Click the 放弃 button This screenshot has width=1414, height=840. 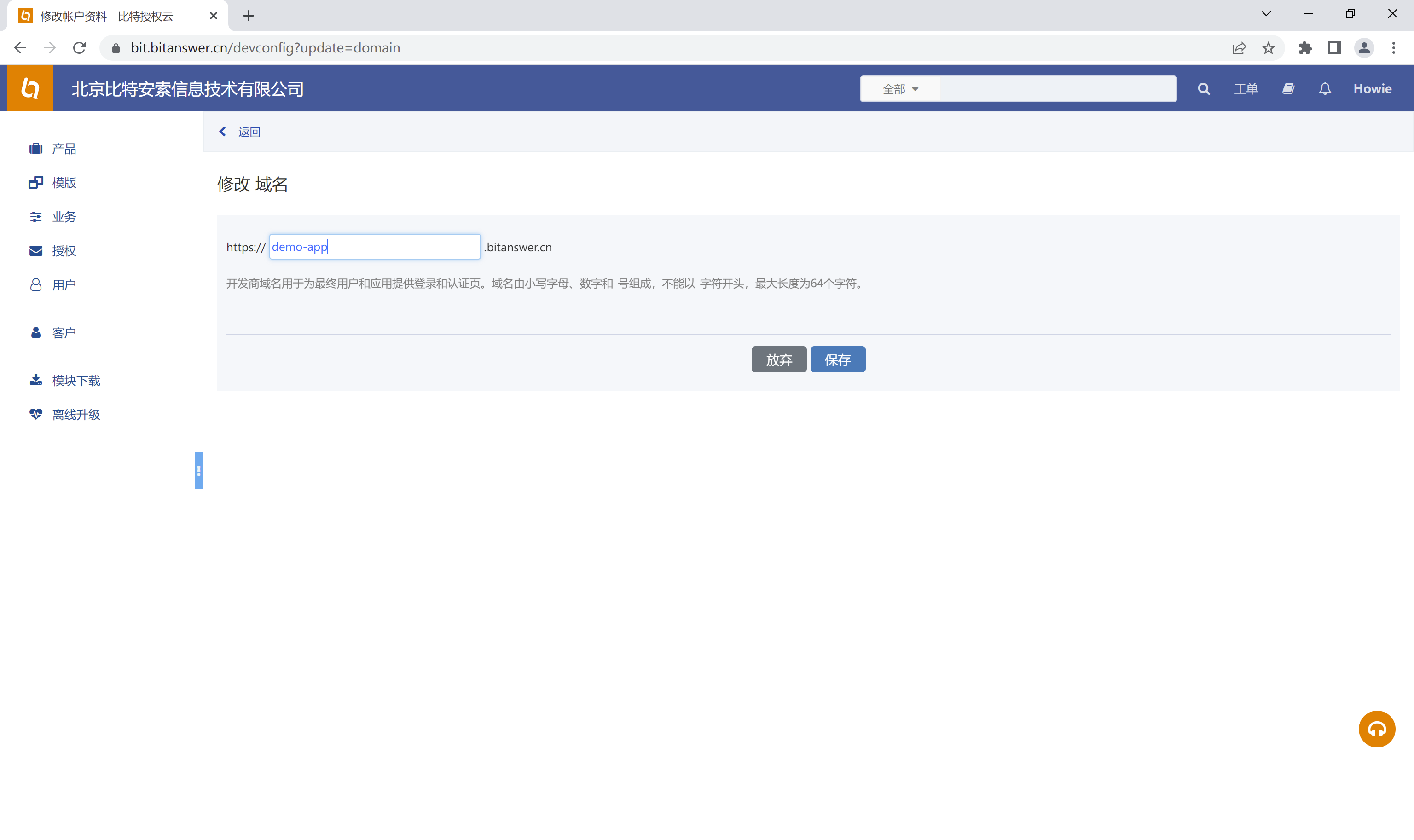pos(778,359)
